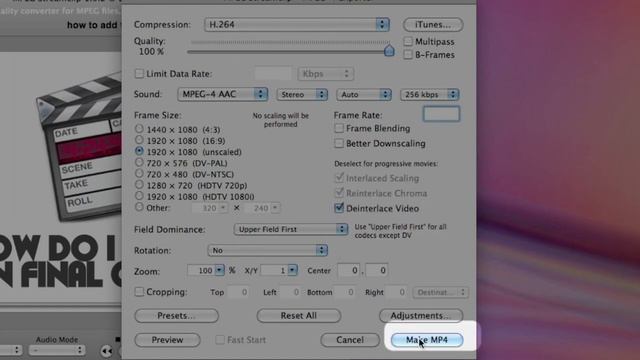Enable the Frame Blending checkbox
The image size is (640, 360).
coord(339,128)
